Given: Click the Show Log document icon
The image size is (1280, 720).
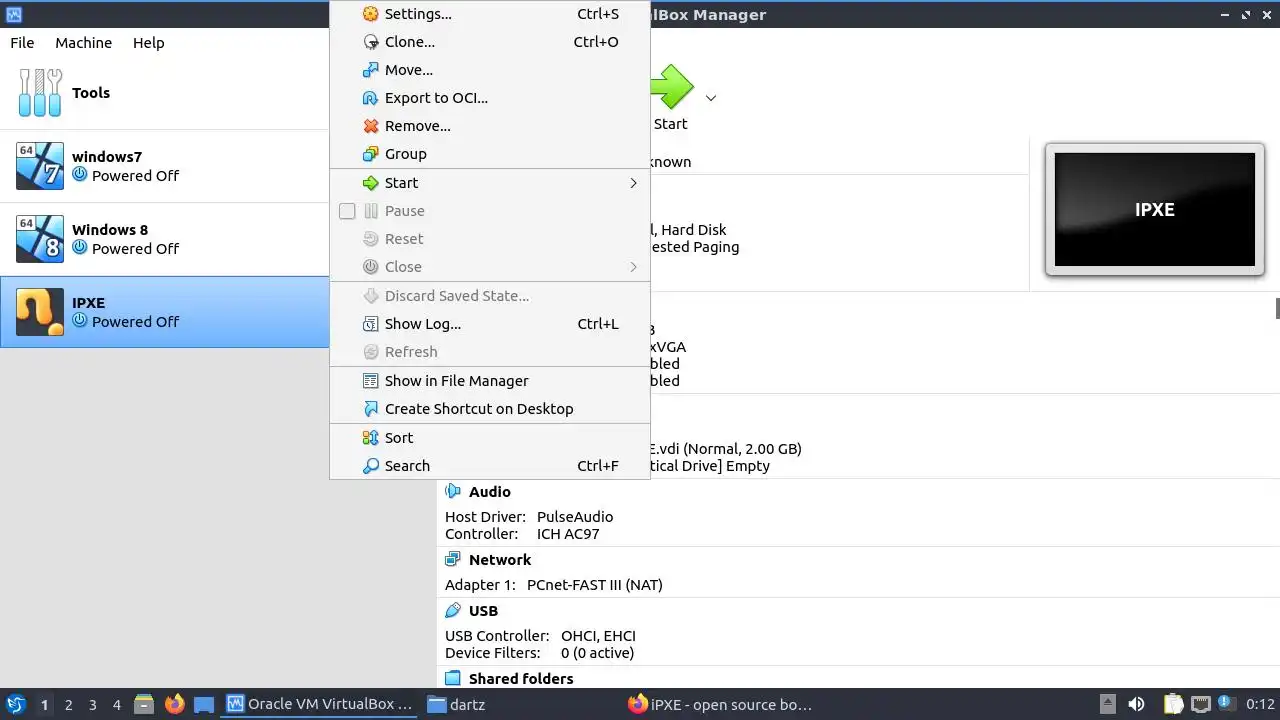Looking at the screenshot, I should (x=370, y=324).
